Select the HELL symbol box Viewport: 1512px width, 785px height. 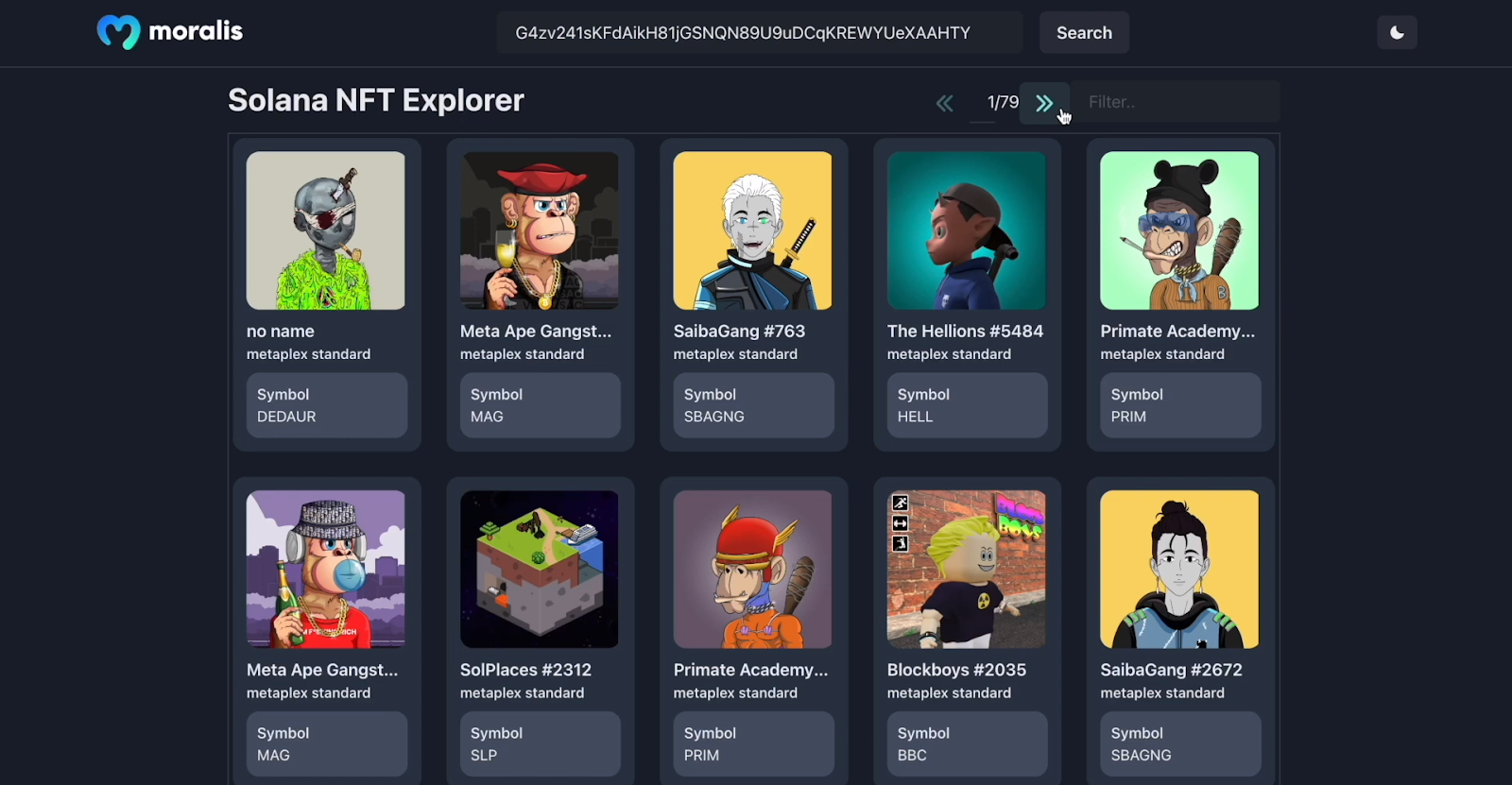pos(967,405)
